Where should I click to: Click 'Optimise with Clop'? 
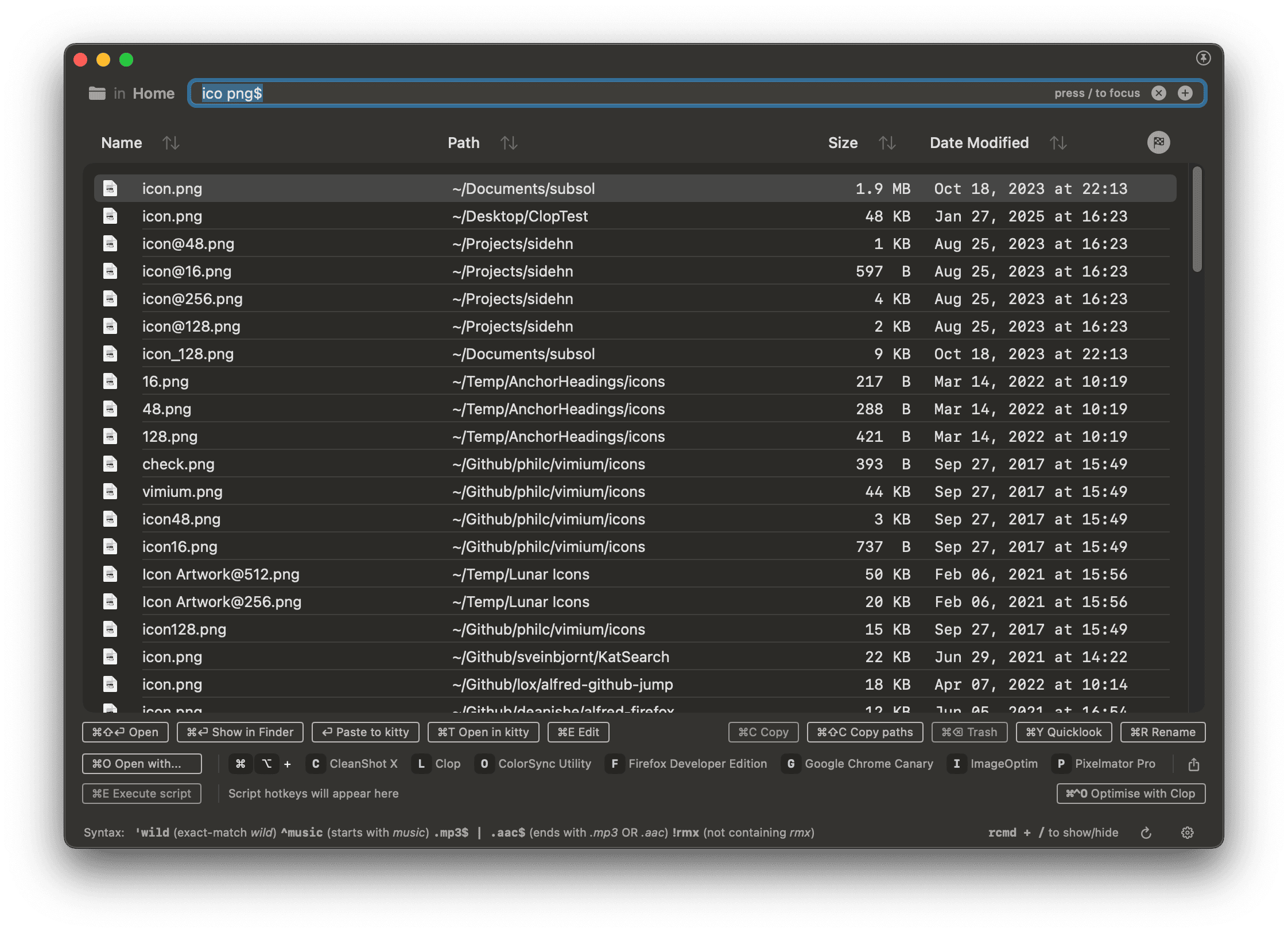tap(1131, 794)
